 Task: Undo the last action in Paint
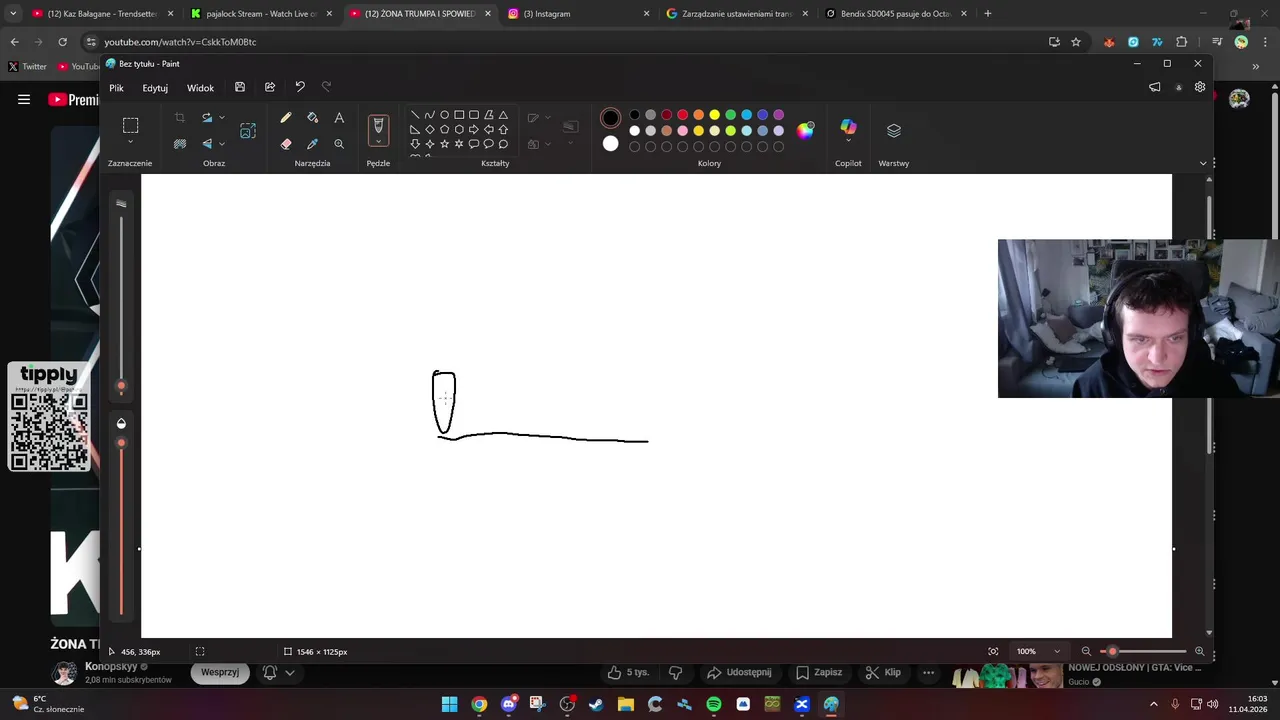(299, 87)
